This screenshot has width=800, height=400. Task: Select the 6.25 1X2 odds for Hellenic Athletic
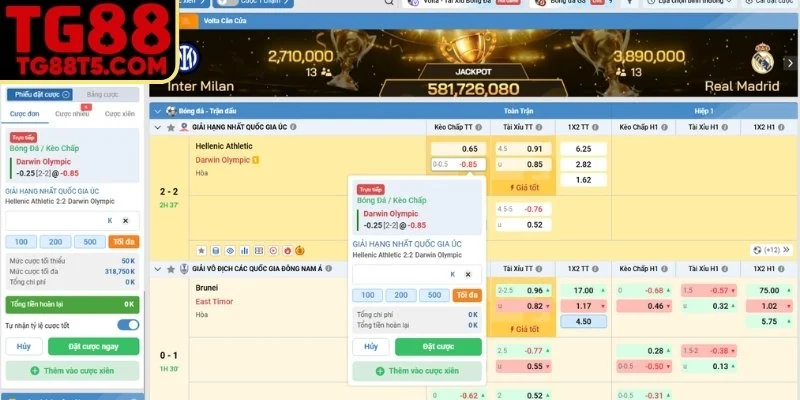583,149
